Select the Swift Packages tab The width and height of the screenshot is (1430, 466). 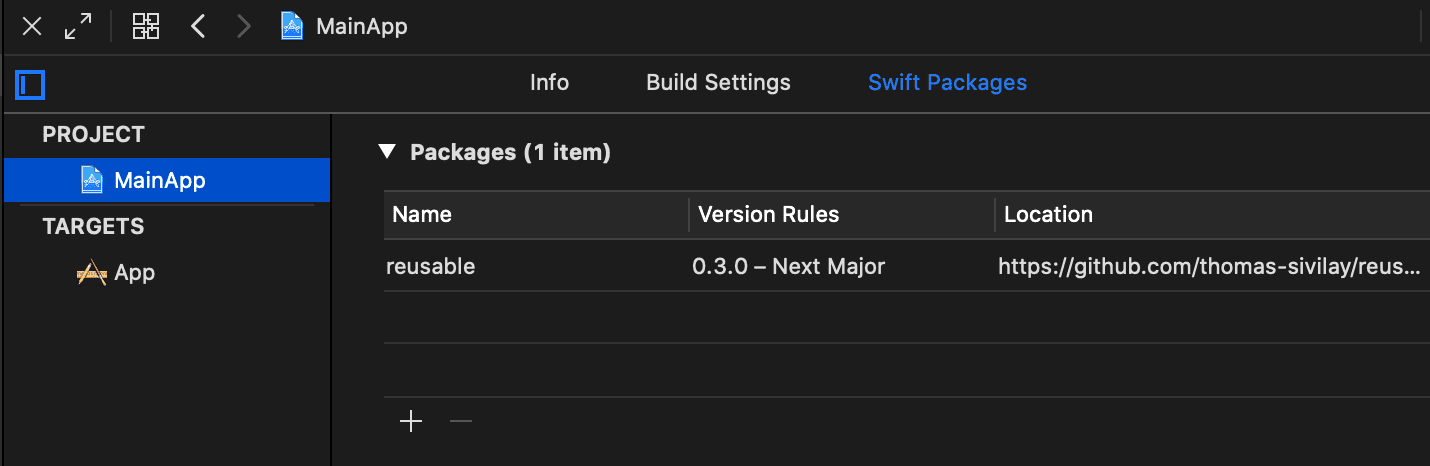(947, 83)
